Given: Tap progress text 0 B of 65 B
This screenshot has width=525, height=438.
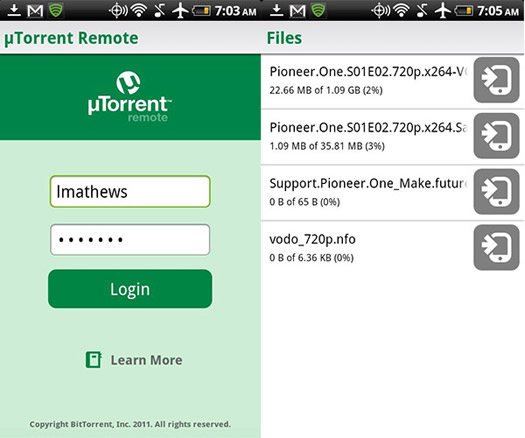Looking at the screenshot, I should (x=304, y=202).
